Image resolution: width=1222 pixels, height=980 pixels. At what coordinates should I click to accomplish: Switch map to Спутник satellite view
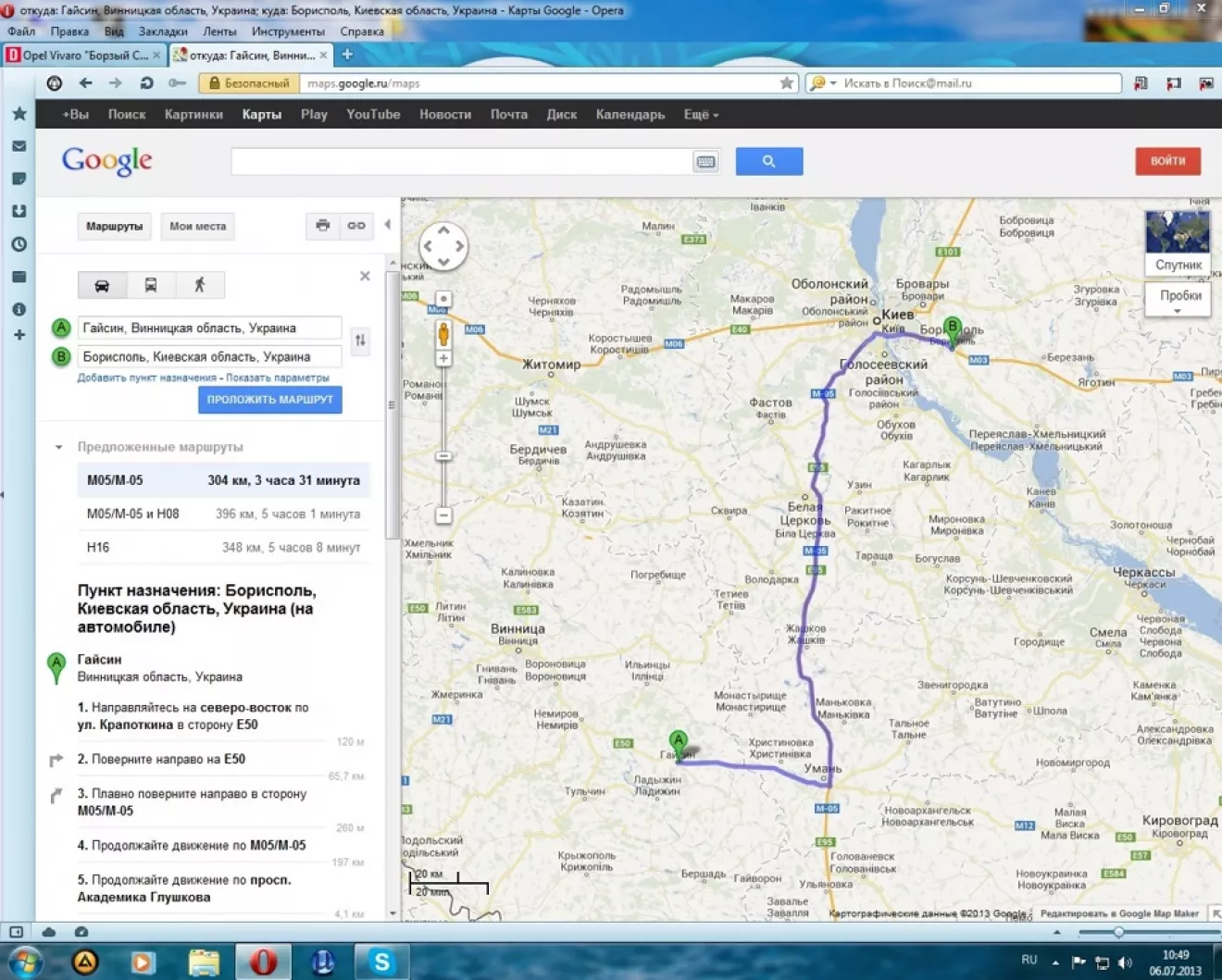pyautogui.click(x=1178, y=242)
